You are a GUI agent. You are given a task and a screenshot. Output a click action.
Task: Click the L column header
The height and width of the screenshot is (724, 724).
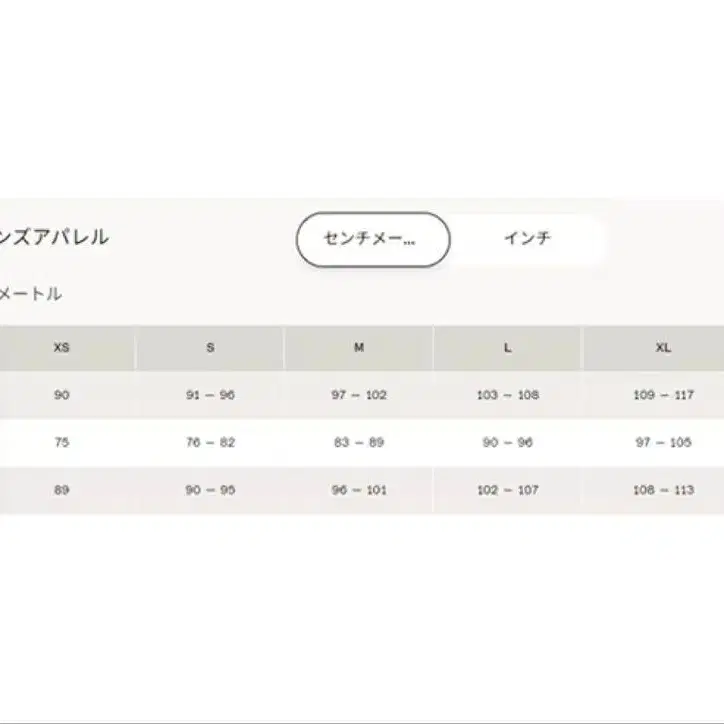(x=508, y=348)
